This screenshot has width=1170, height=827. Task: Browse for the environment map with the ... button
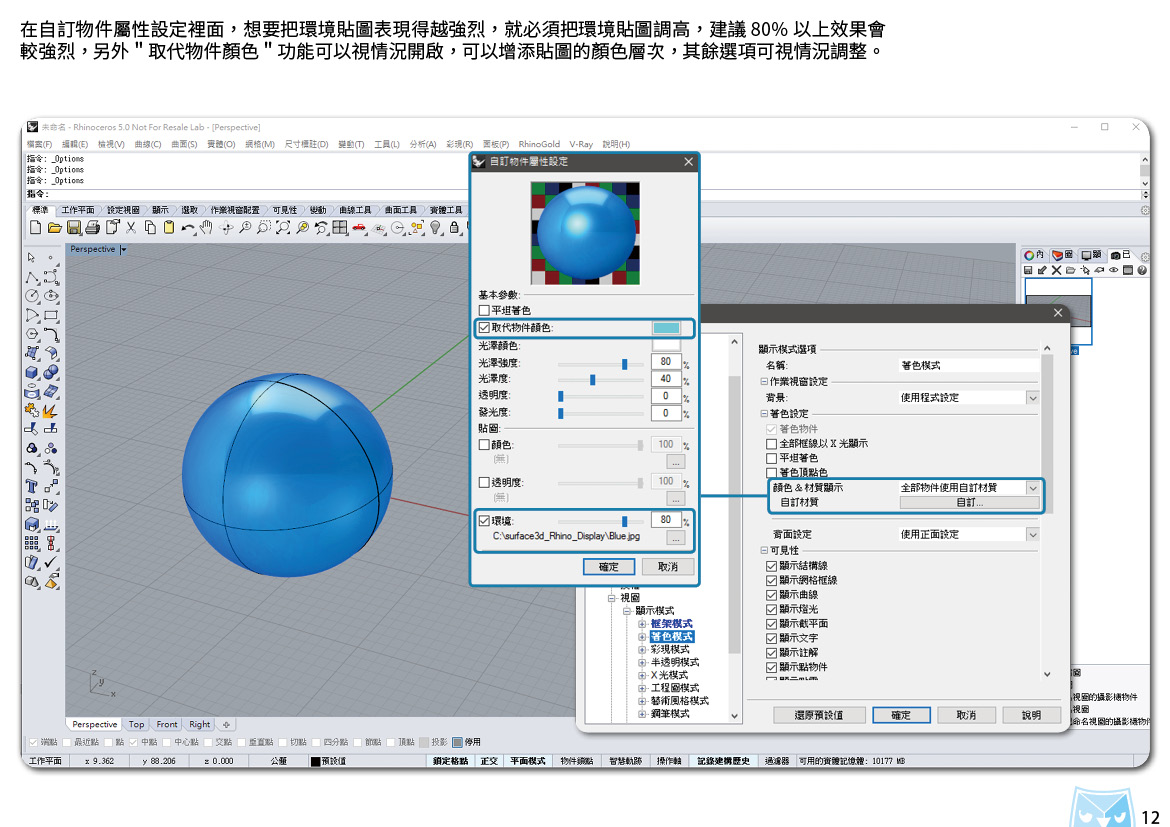pyautogui.click(x=675, y=537)
